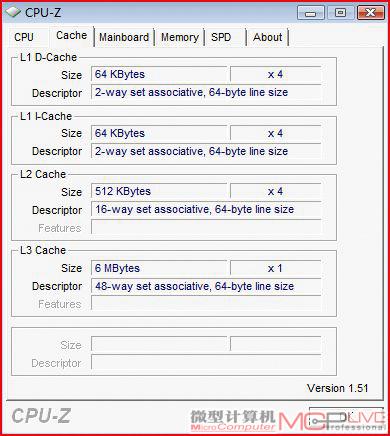The image size is (390, 436).
Task: Minimize the CPU-Z window
Action: pos(311,13)
